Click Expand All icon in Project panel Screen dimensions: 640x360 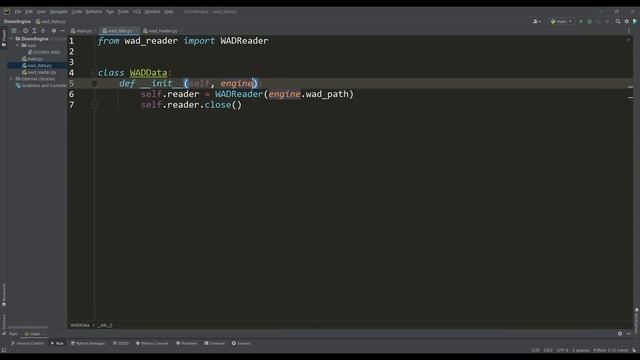pyautogui.click(x=34, y=31)
